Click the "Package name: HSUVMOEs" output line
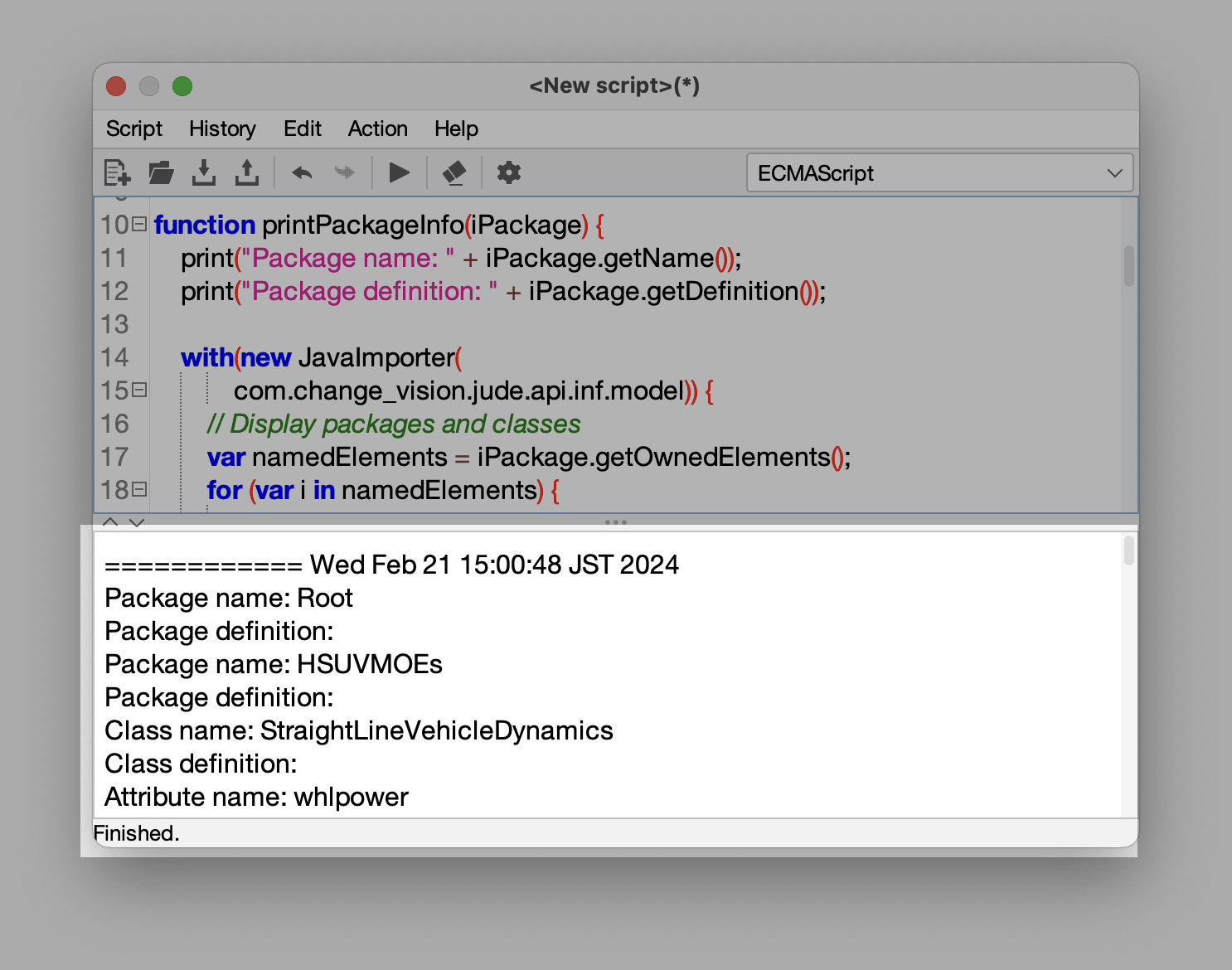This screenshot has height=970, width=1232. pyautogui.click(x=274, y=664)
